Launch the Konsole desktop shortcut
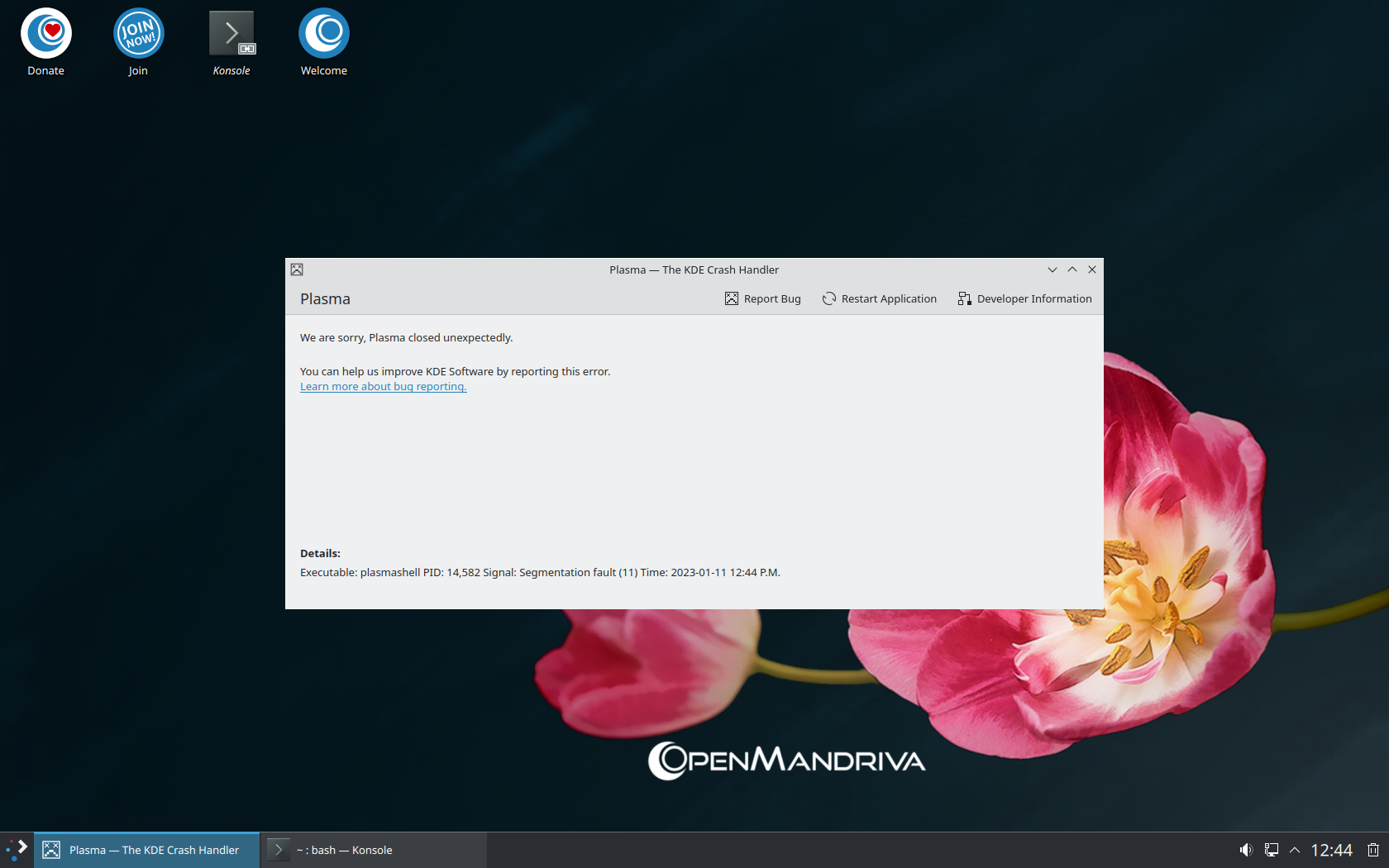 (x=231, y=42)
